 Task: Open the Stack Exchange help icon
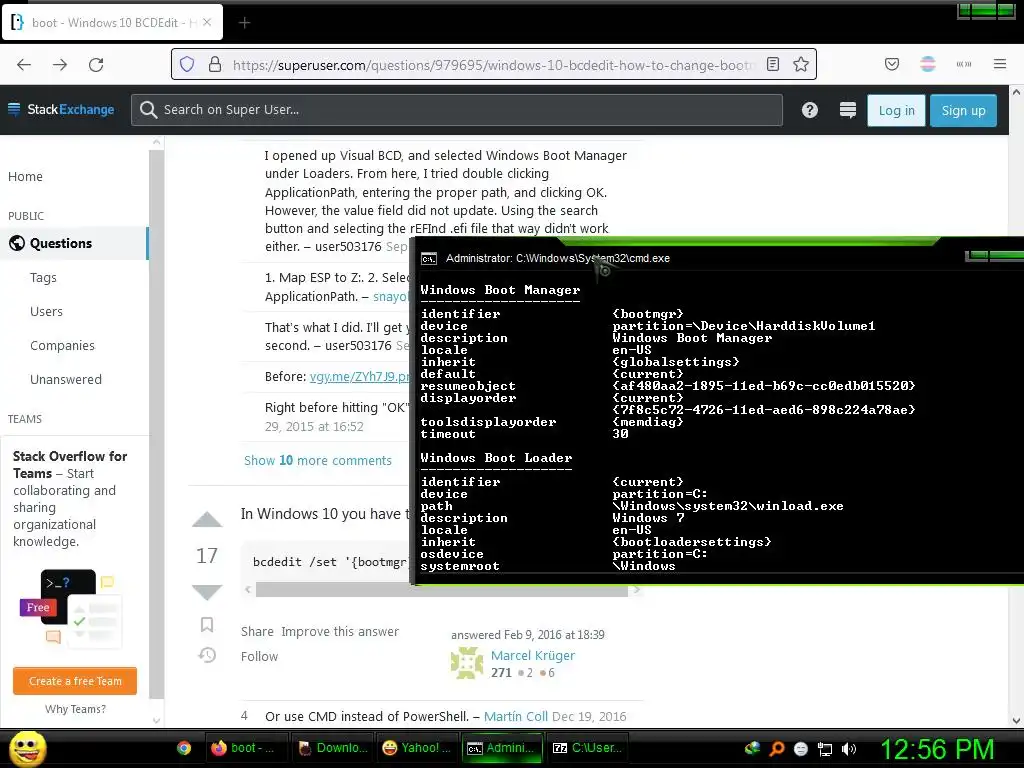point(810,110)
